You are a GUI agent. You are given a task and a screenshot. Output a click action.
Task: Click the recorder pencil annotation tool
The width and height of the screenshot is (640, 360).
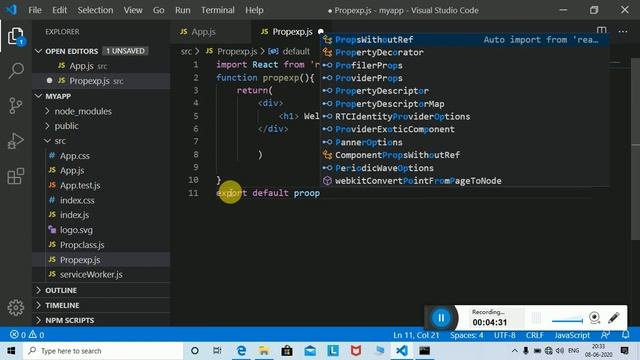[x=614, y=318]
